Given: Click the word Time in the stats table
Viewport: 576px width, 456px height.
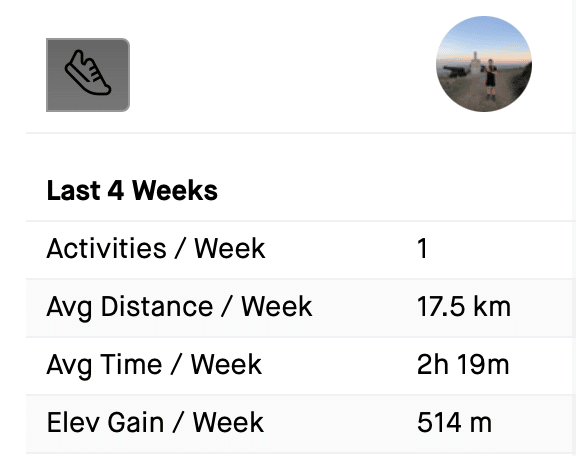Looking at the screenshot, I should (131, 365).
